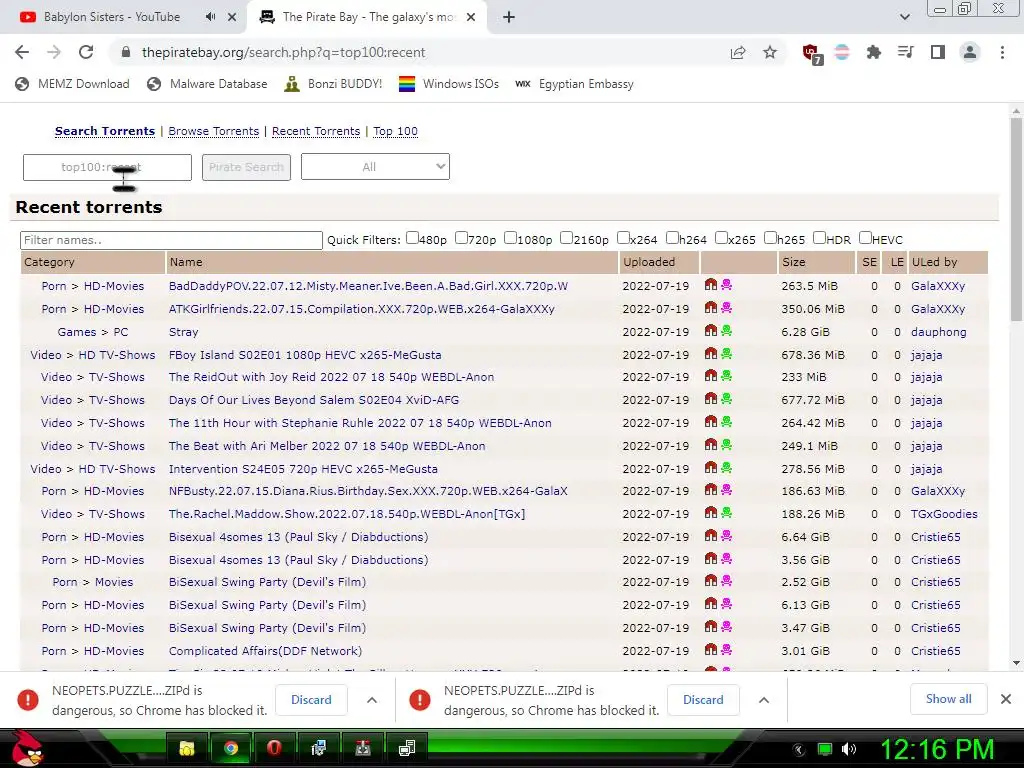This screenshot has width=1024, height=768.
Task: Open MEMZ Download bookmark
Action: tap(72, 84)
